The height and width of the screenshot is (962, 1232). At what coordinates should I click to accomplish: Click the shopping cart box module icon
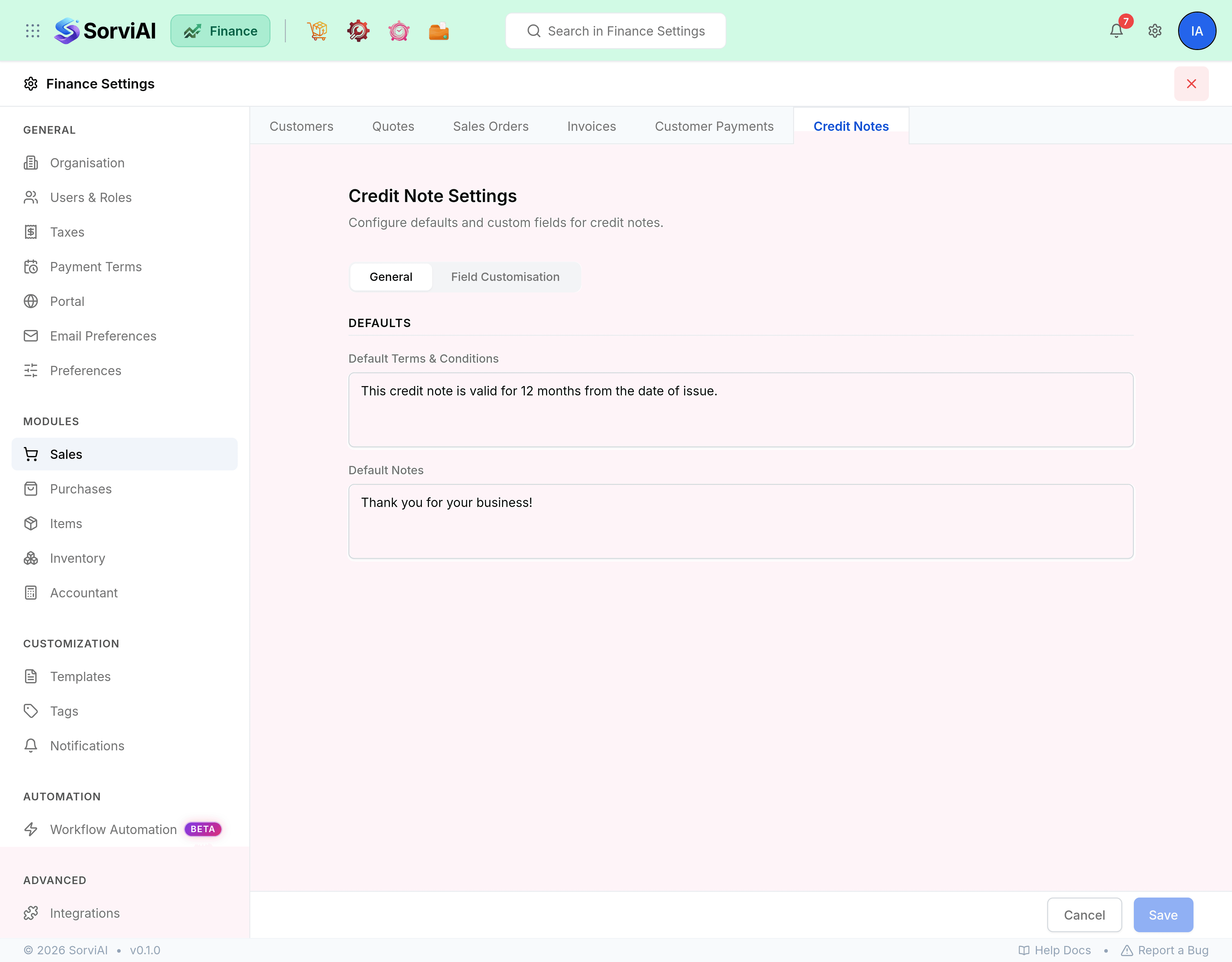tap(318, 31)
